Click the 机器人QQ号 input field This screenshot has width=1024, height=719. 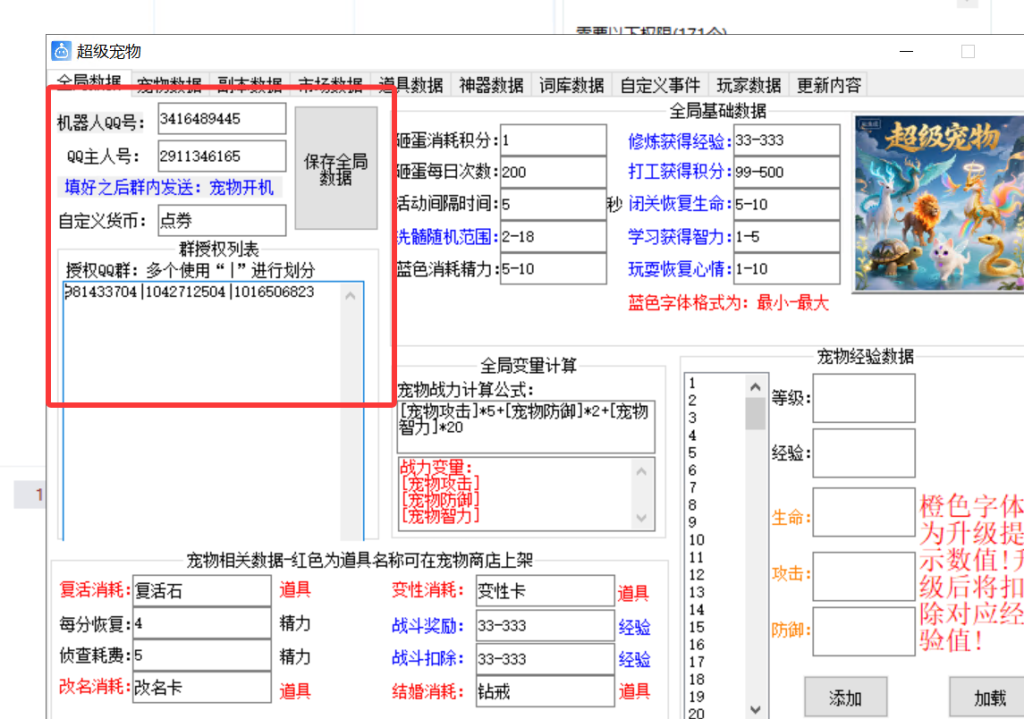[x=221, y=119]
